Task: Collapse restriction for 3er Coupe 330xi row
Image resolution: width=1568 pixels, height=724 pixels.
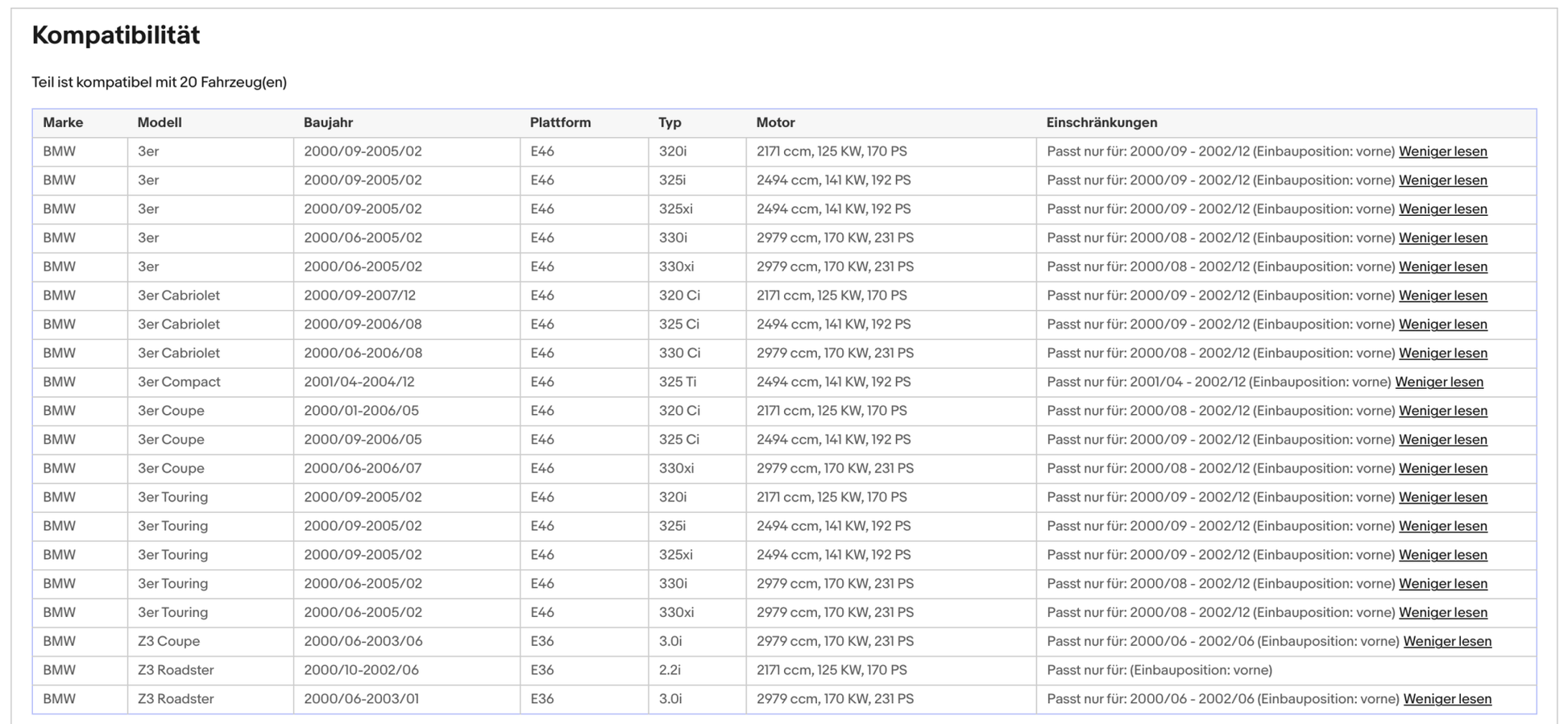Action: tap(1442, 468)
